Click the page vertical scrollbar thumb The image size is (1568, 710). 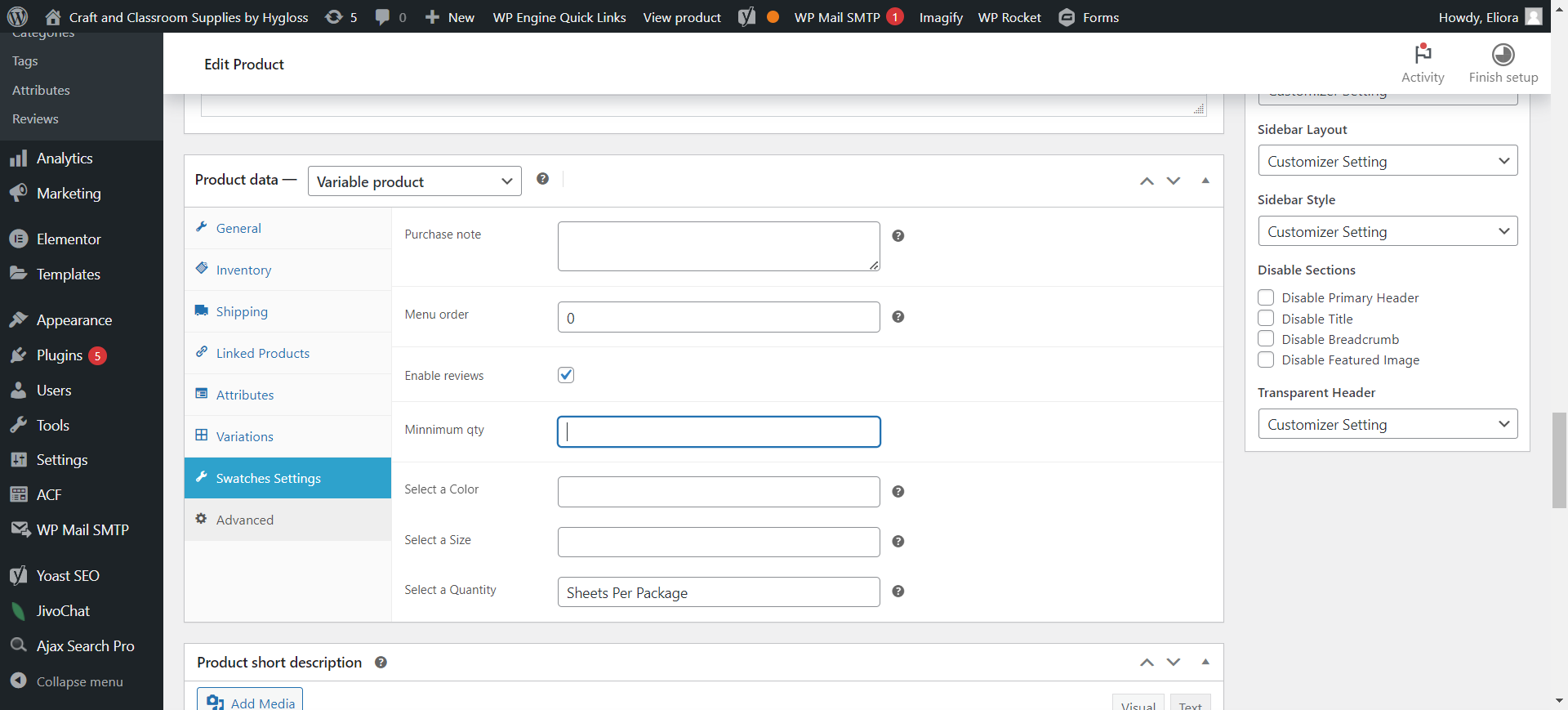coord(1559,460)
